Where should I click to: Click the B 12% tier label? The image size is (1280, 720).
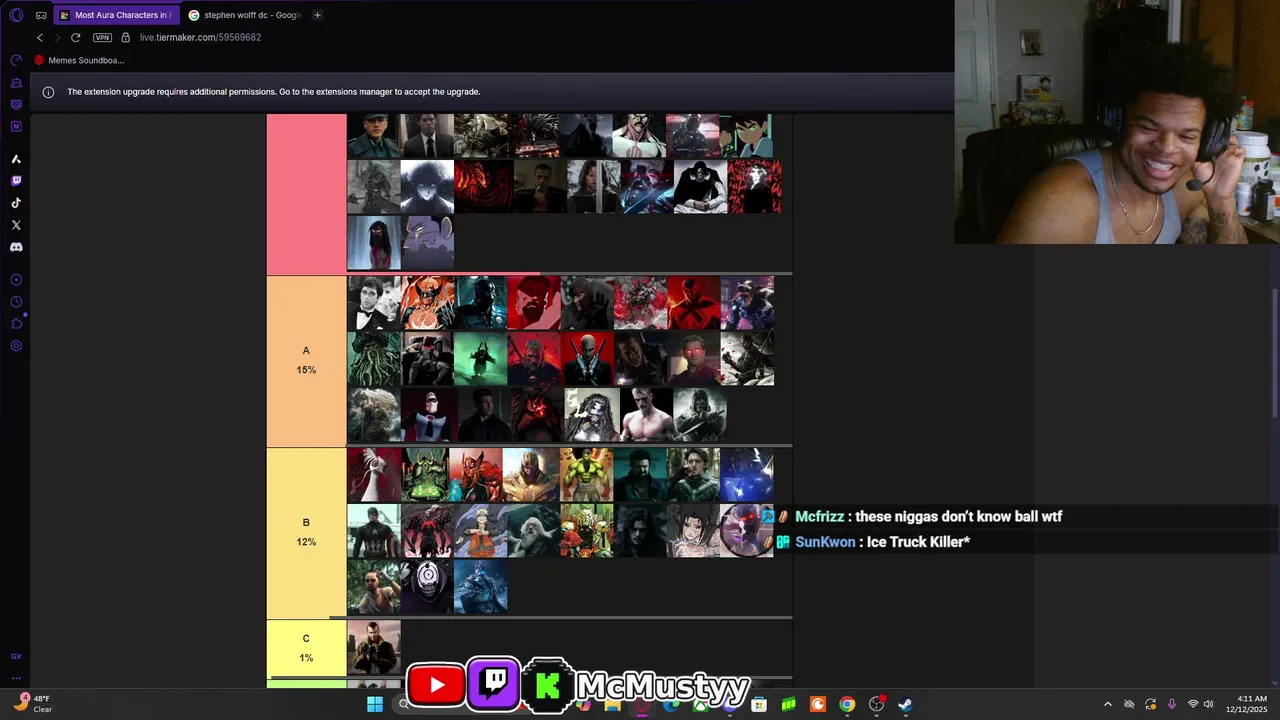coord(306,532)
